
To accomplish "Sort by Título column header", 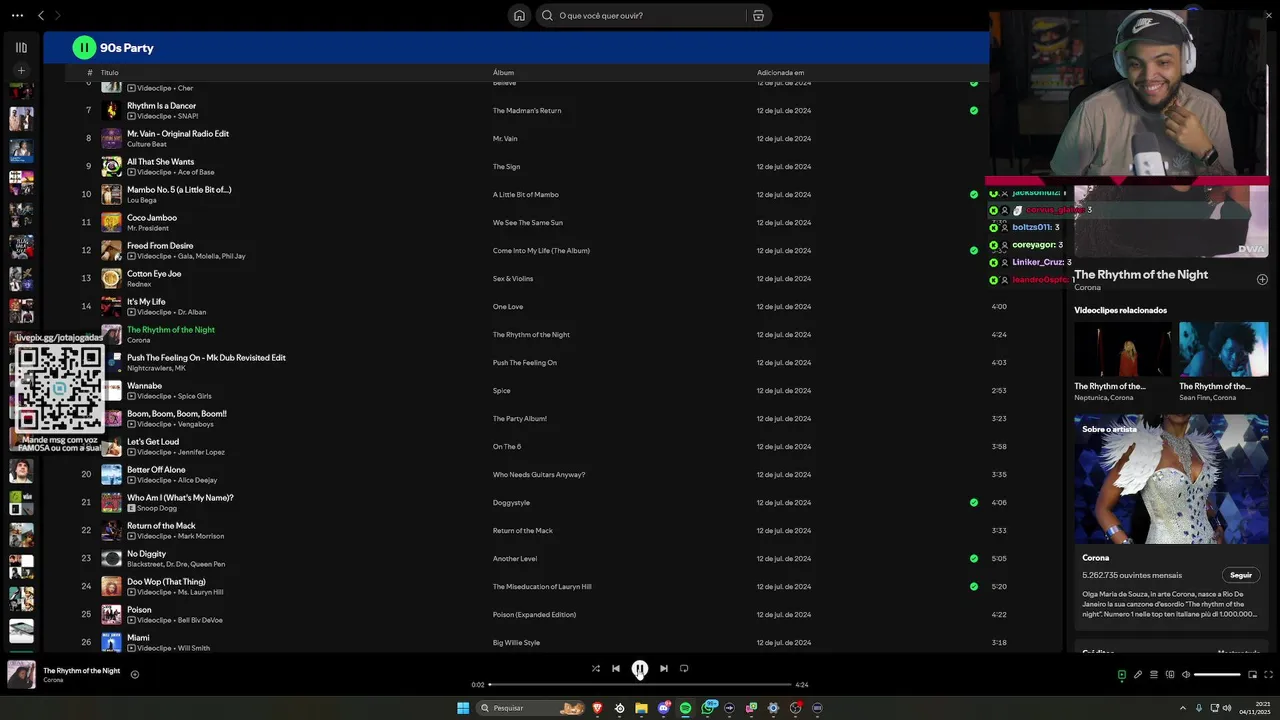I will [110, 72].
